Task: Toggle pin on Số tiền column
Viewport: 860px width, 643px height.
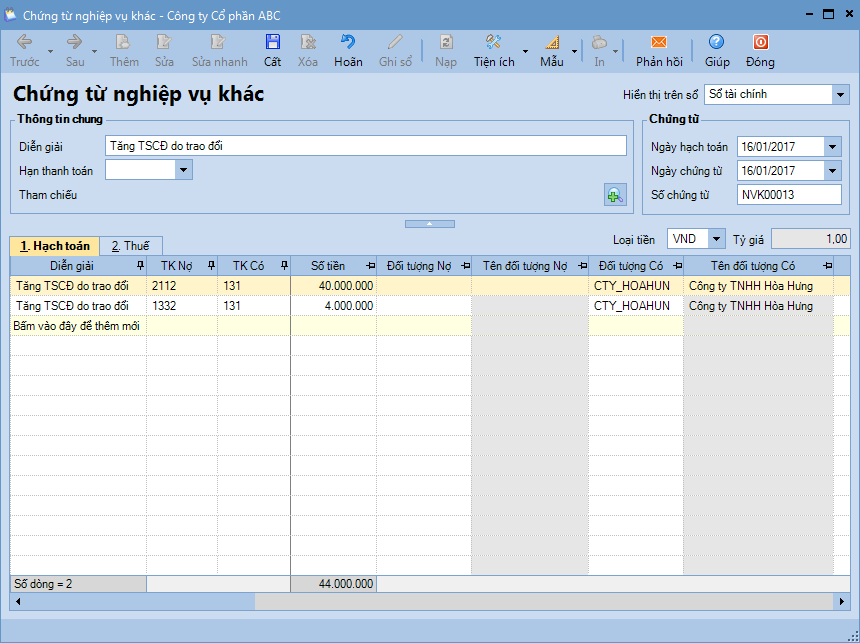Action: click(x=370, y=266)
